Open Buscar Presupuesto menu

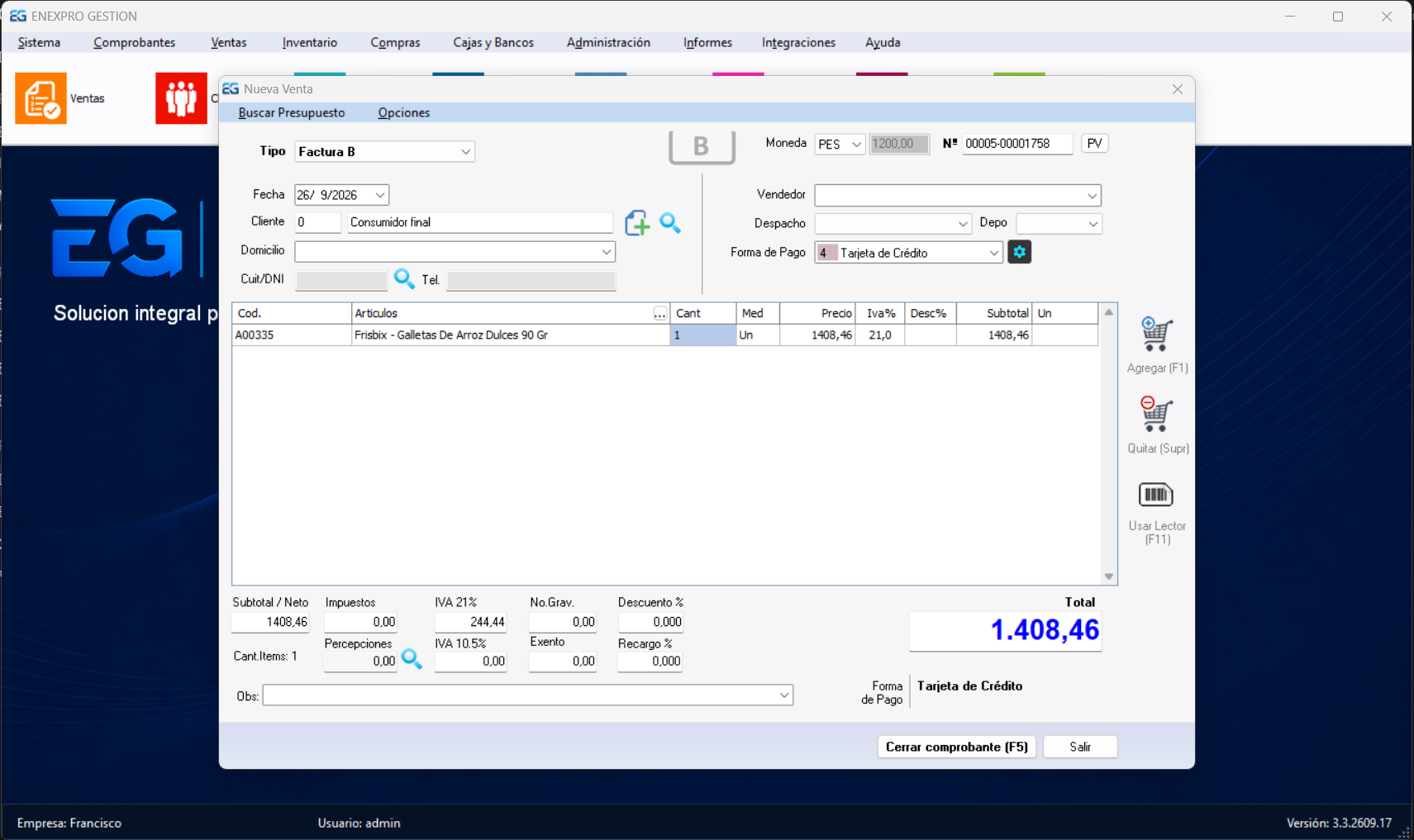tap(292, 113)
